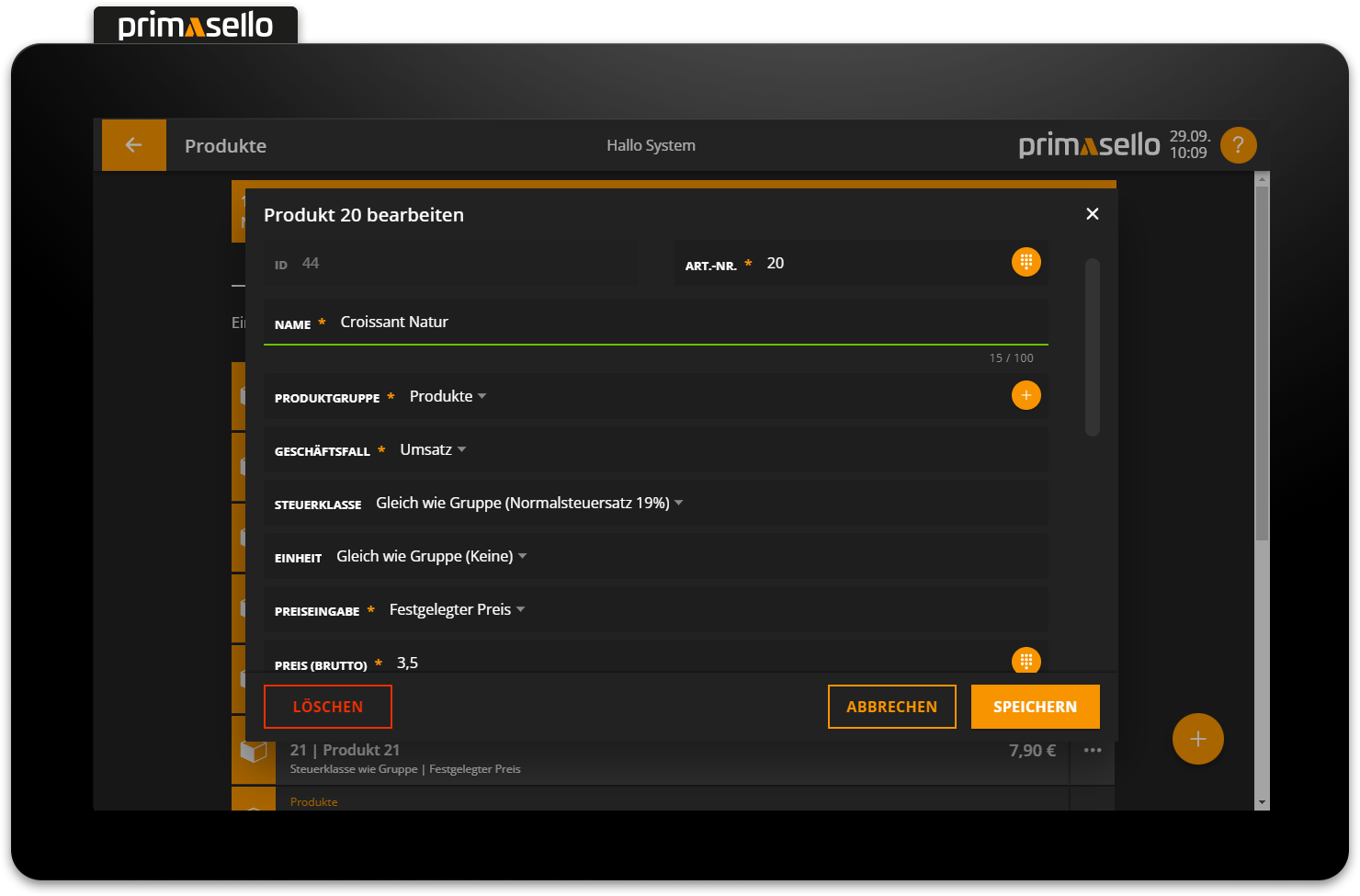Expand the Geschäftsfall Umsatz dropdown
The height and width of the screenshot is (896, 1360).
pyautogui.click(x=433, y=450)
